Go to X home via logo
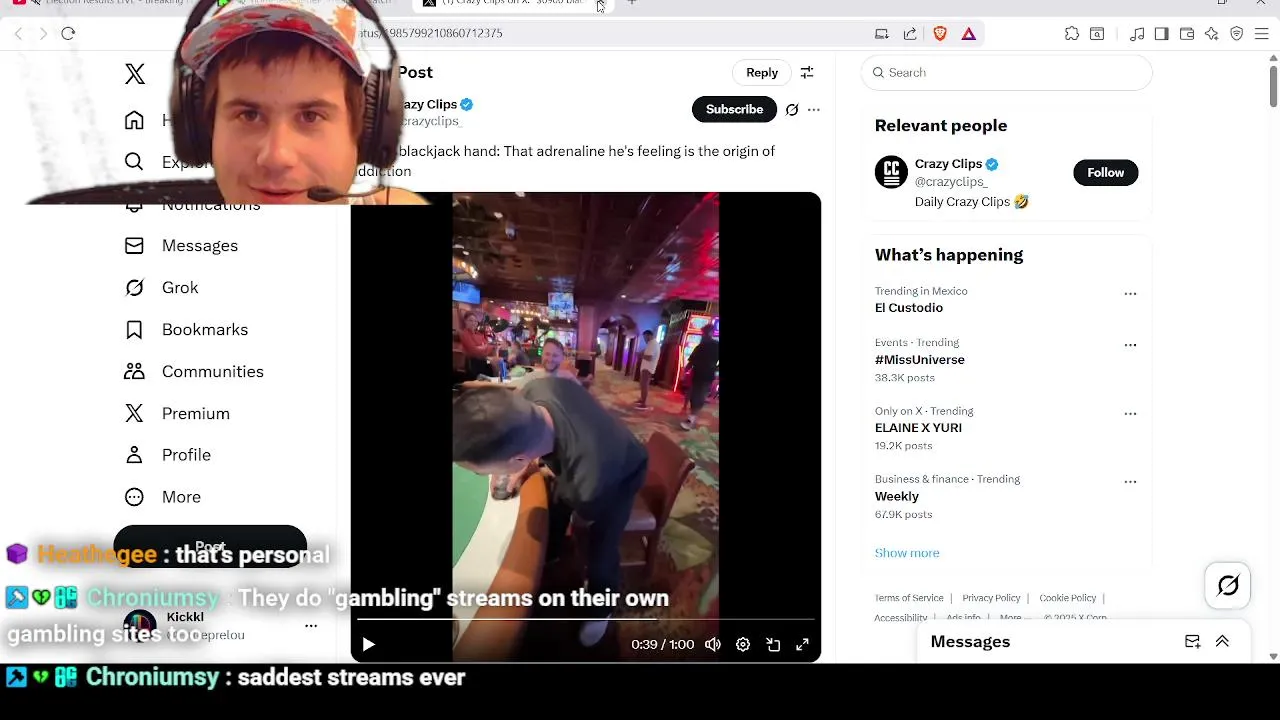This screenshot has width=1280, height=720. pos(135,73)
